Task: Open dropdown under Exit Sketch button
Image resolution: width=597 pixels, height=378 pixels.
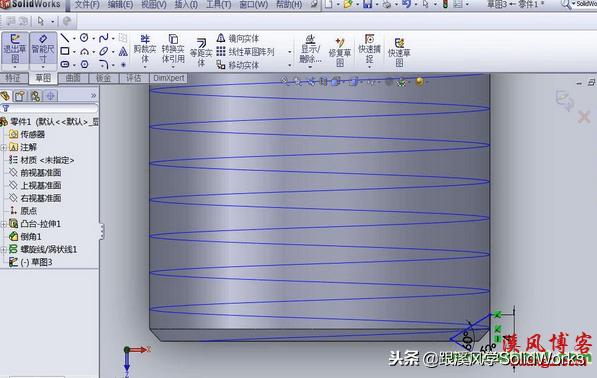Action: (x=15, y=67)
